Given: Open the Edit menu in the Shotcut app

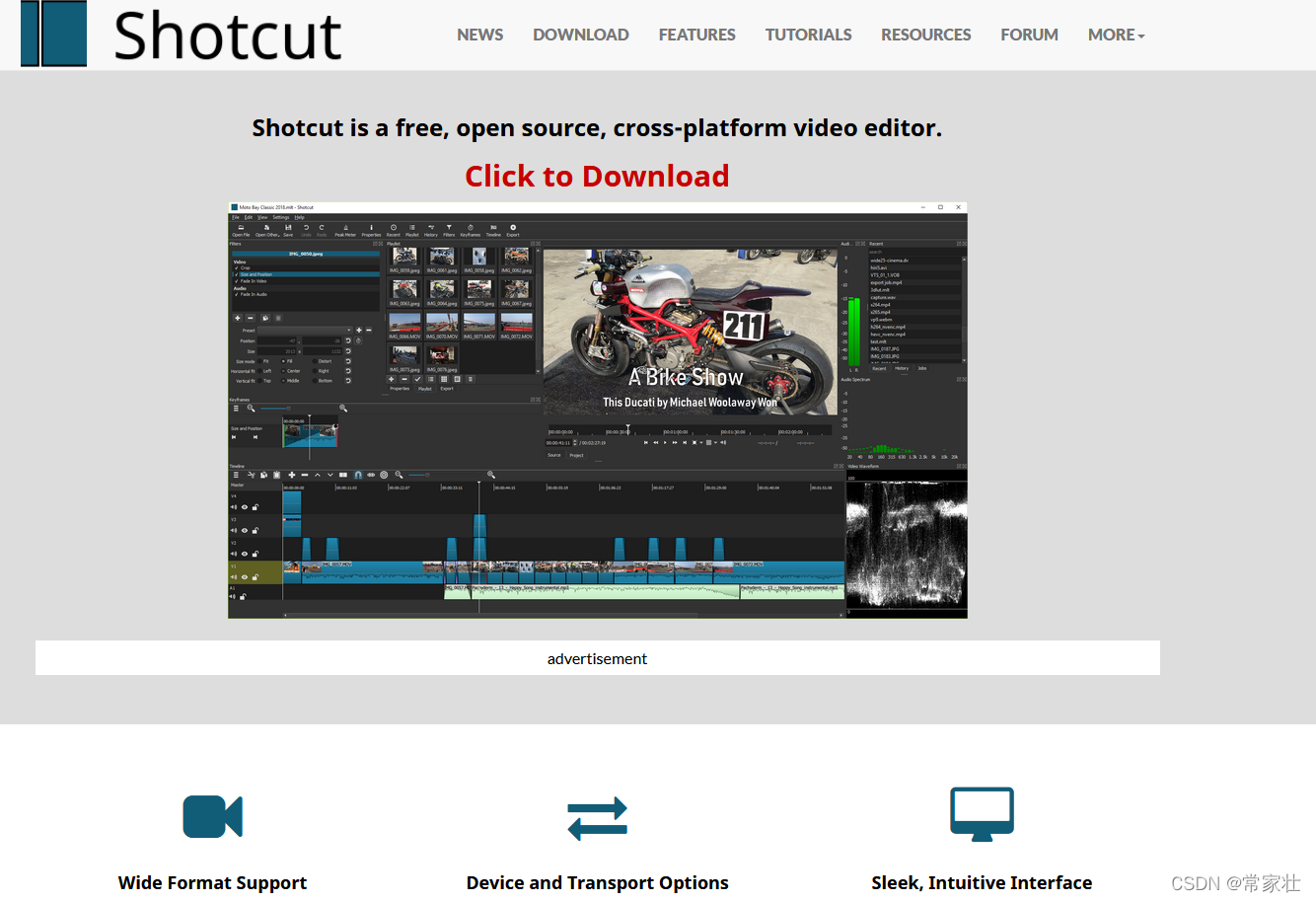Looking at the screenshot, I should [x=249, y=217].
